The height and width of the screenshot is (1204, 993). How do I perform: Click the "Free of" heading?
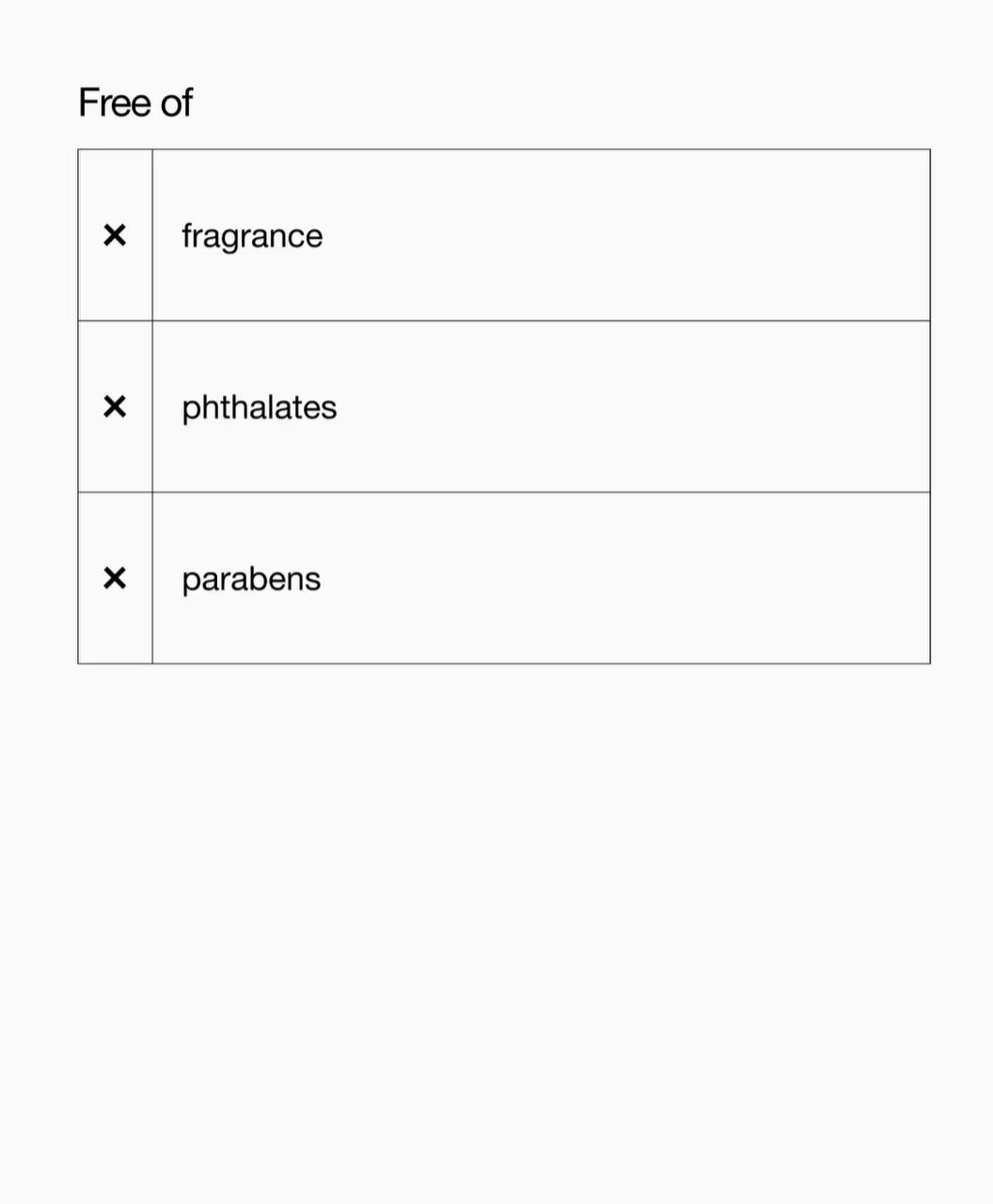(x=135, y=103)
